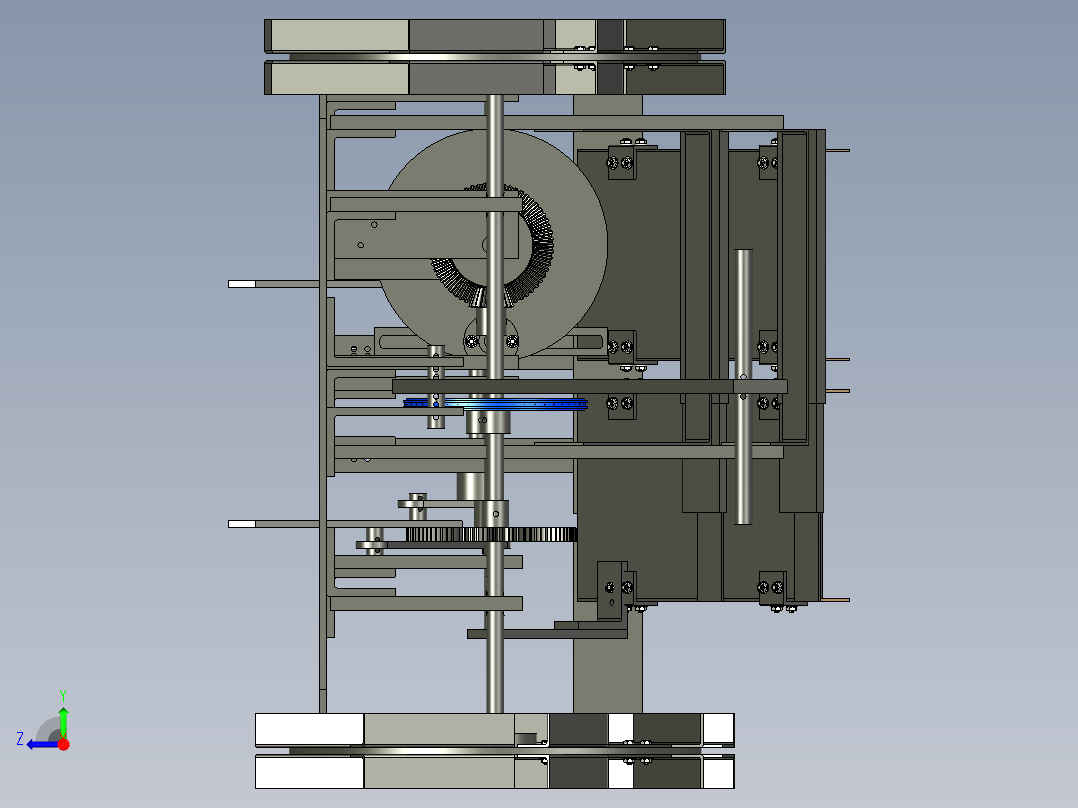This screenshot has height=808, width=1078.
Task: Select the thin vertical plate on the left frame
Action: [x=323, y=404]
